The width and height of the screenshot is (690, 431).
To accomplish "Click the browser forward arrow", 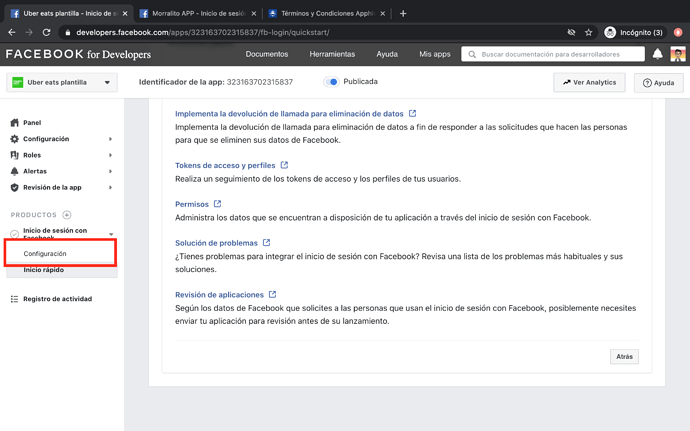I will click(x=29, y=33).
